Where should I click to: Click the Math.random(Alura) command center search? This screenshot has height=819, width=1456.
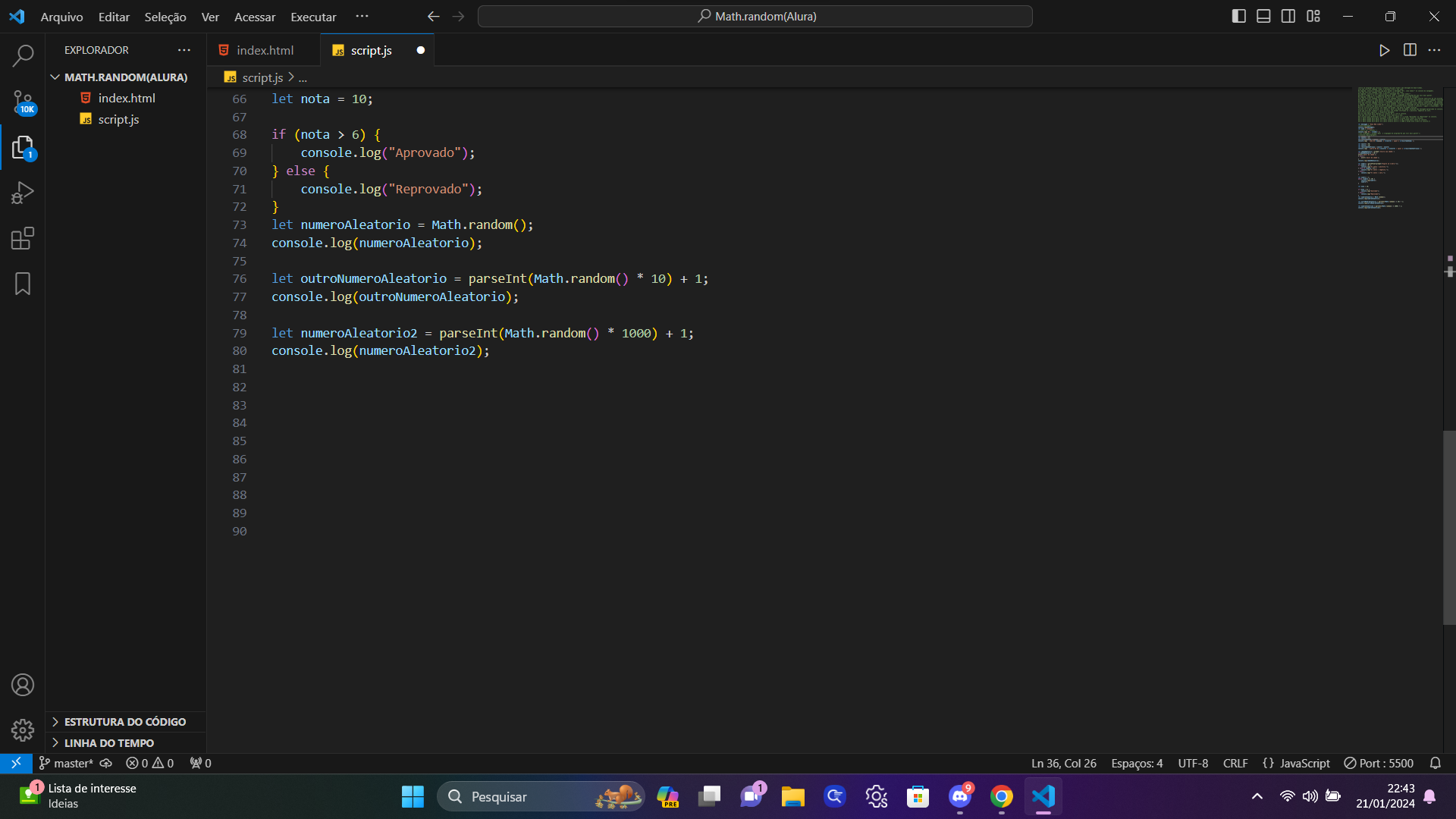coord(755,16)
